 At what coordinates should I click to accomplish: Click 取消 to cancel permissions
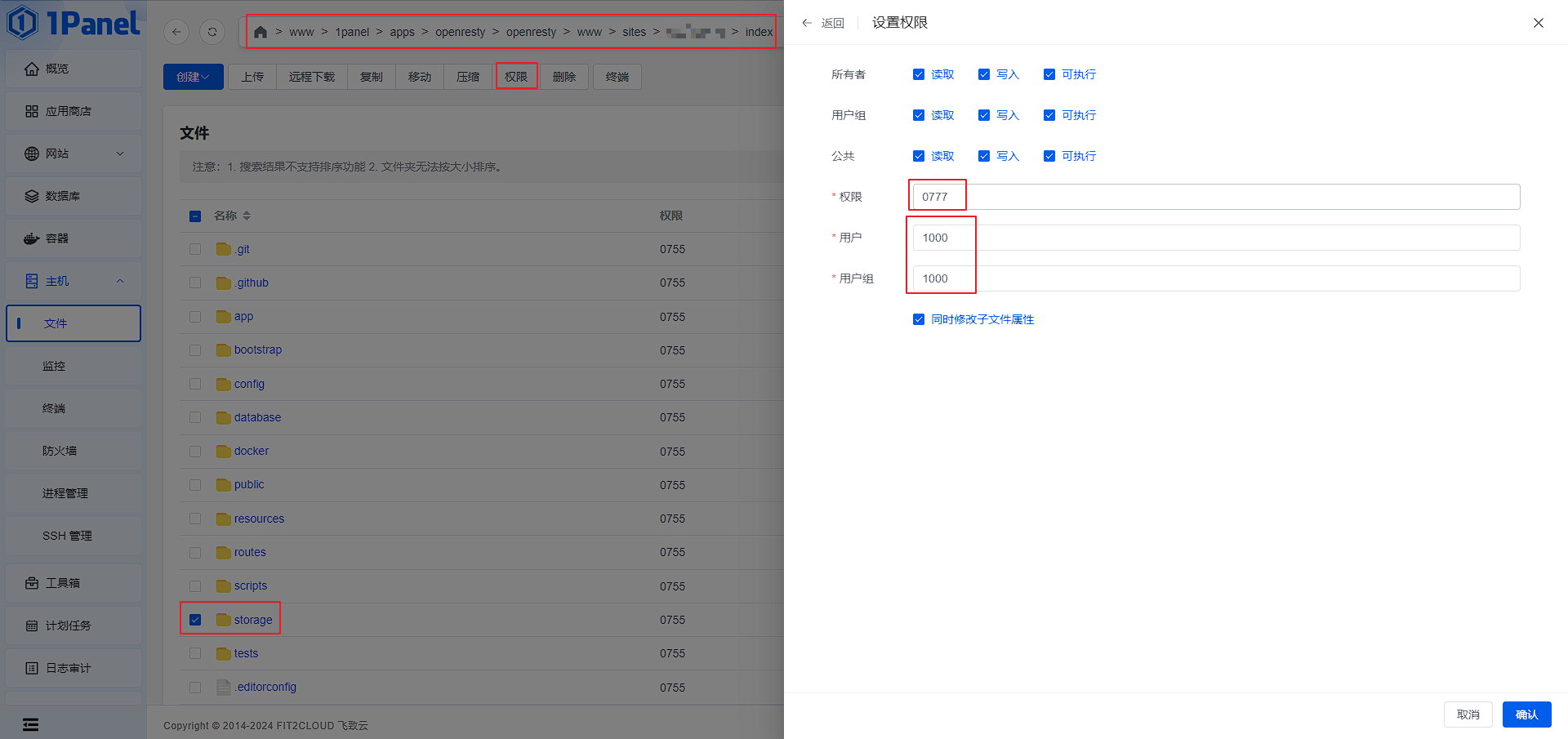(1468, 715)
